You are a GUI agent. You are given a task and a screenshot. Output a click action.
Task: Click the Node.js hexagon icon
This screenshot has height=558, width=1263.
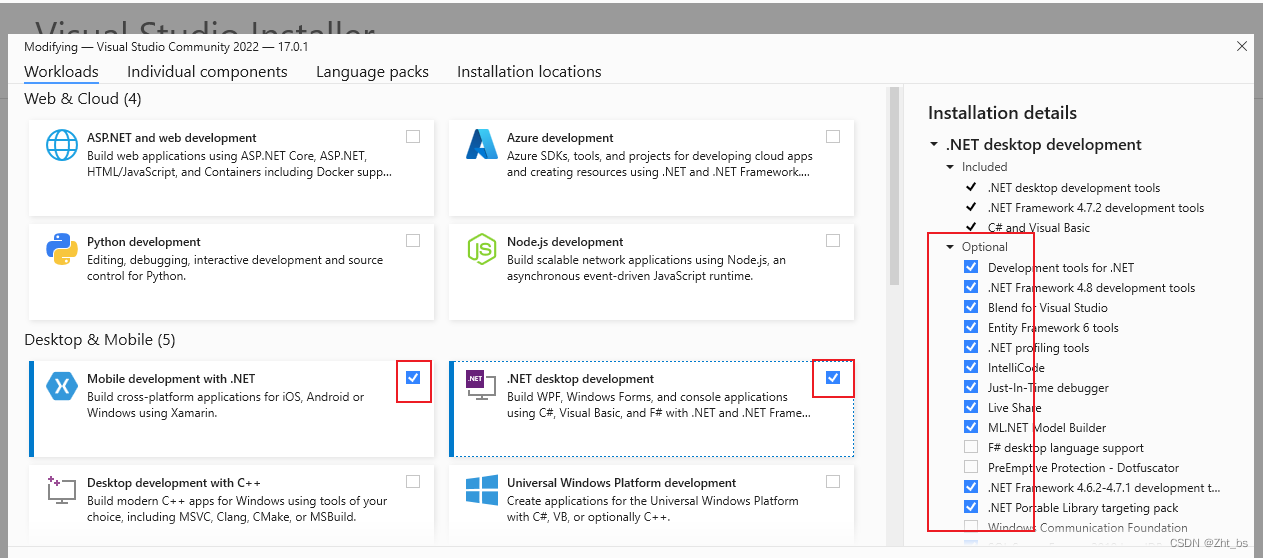click(x=482, y=250)
